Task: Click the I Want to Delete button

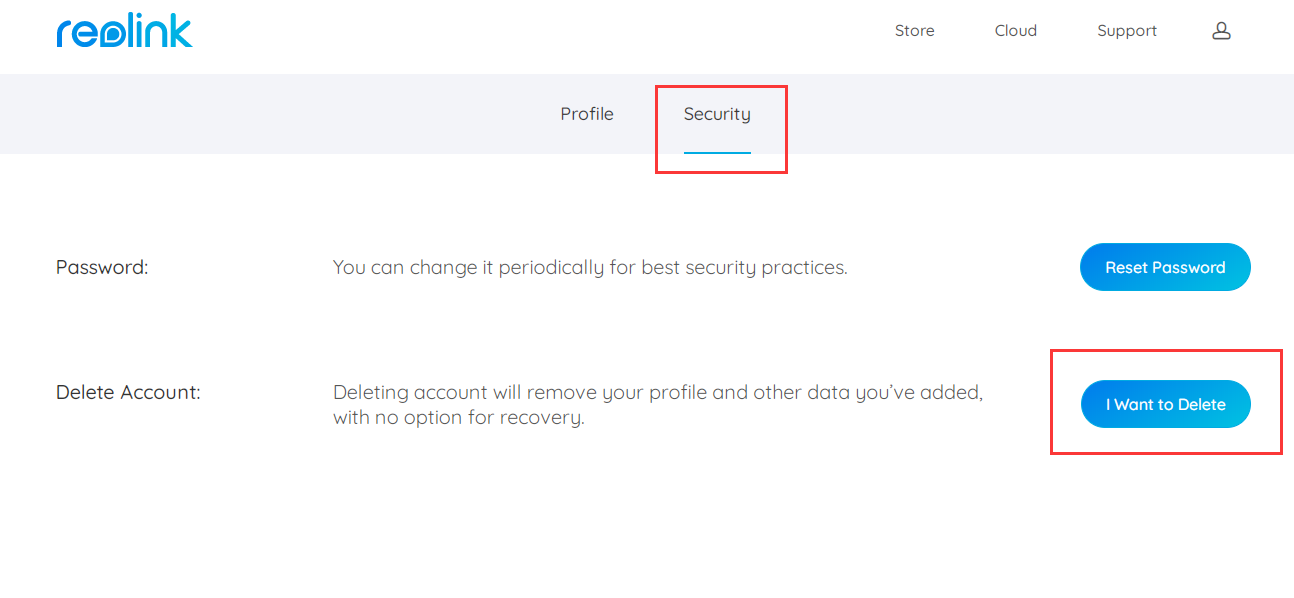Action: [1166, 404]
